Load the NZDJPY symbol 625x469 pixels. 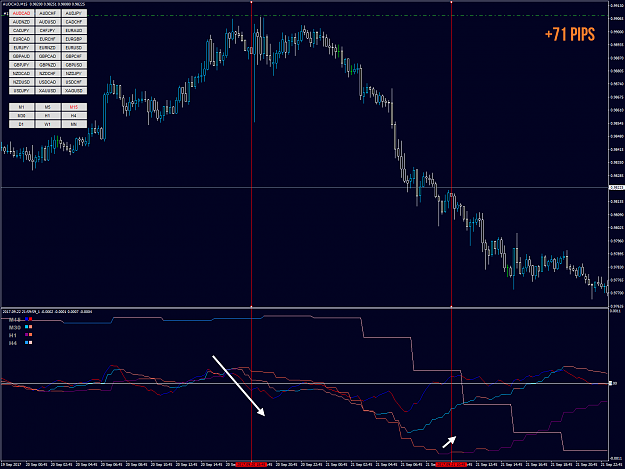click(x=74, y=73)
